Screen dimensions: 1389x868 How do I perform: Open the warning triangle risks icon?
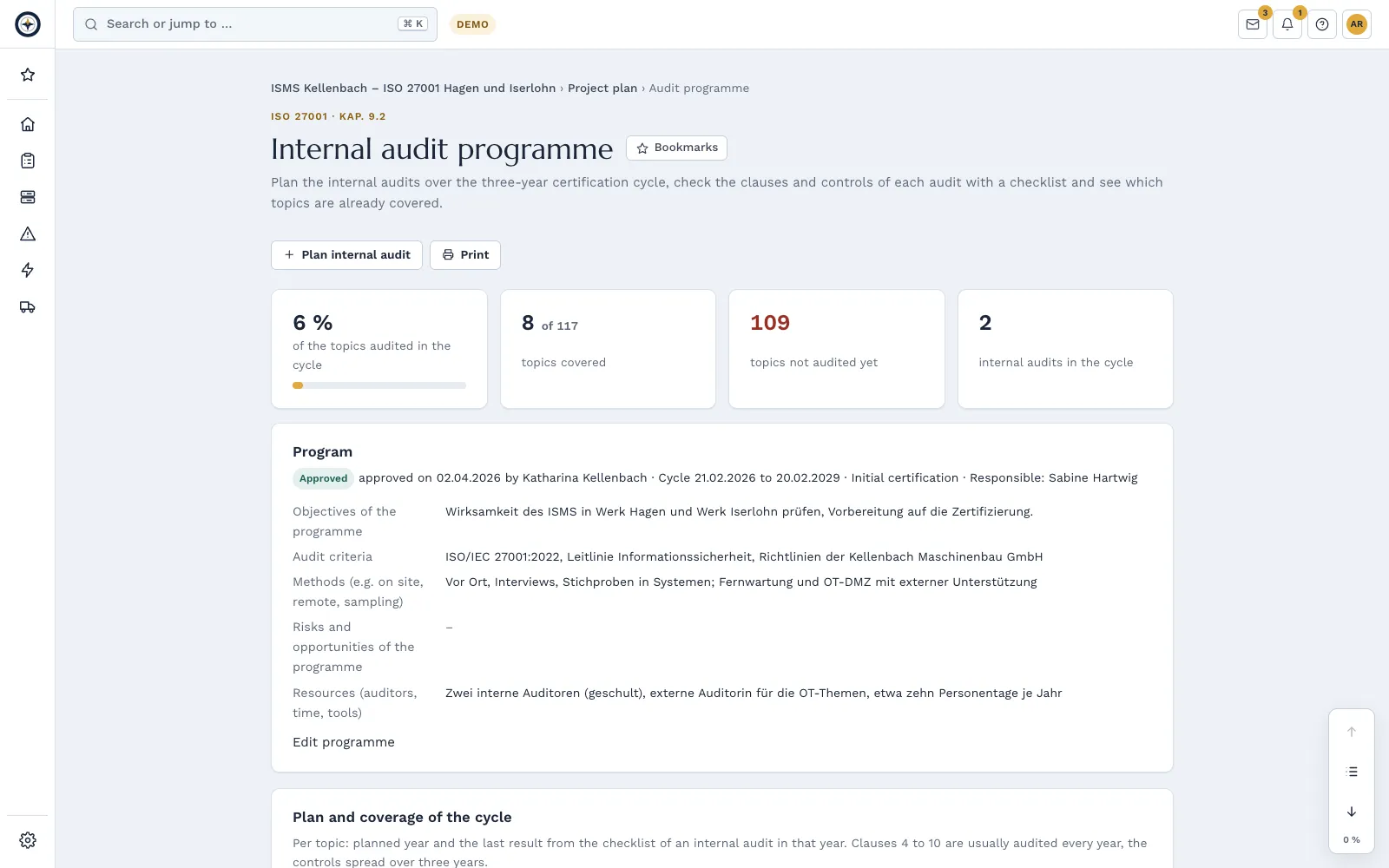click(28, 233)
